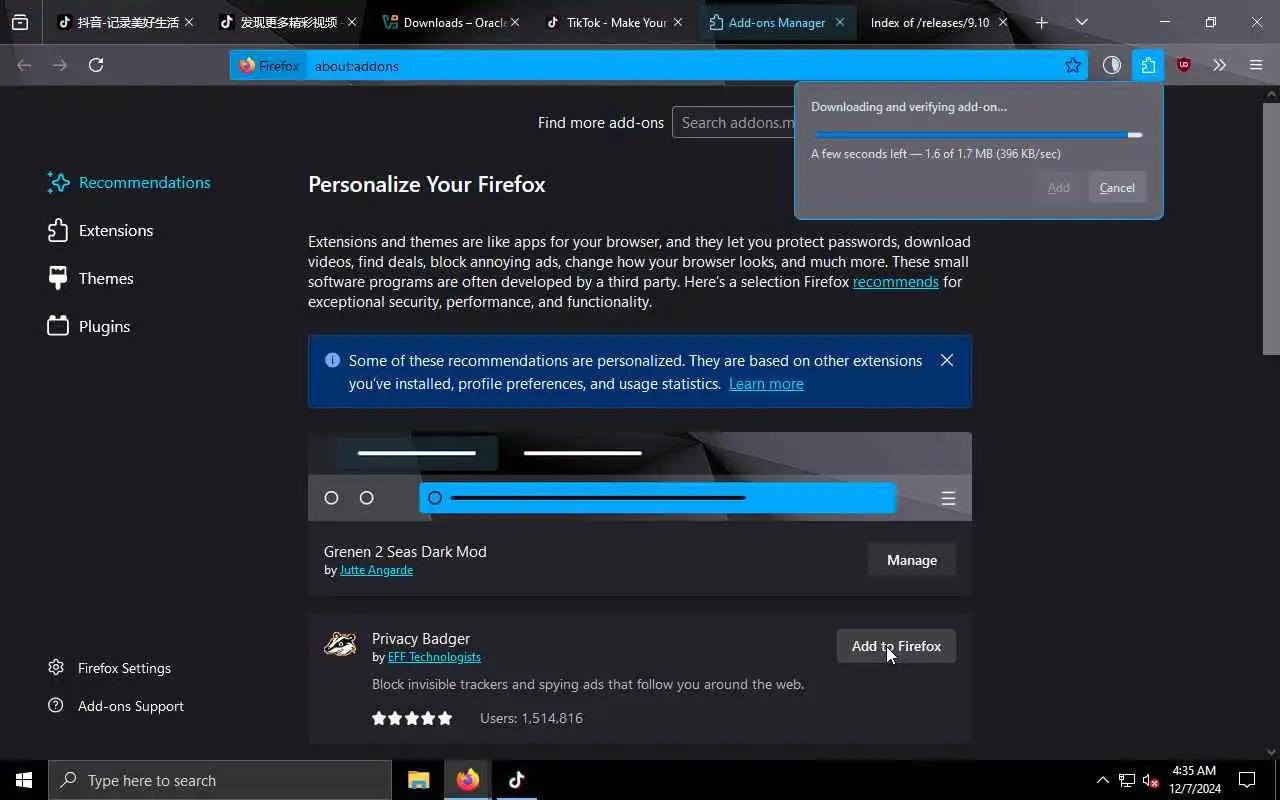This screenshot has height=800, width=1280.
Task: Click the page vertical scrollbar
Action: (1271, 228)
